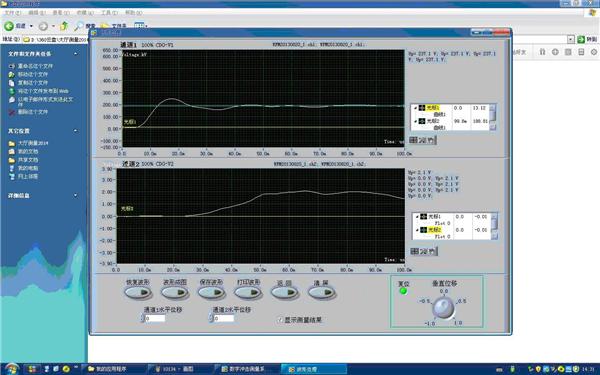This screenshot has width=600, height=375.
Task: Click 删除这个文件 task link
Action: point(33,112)
